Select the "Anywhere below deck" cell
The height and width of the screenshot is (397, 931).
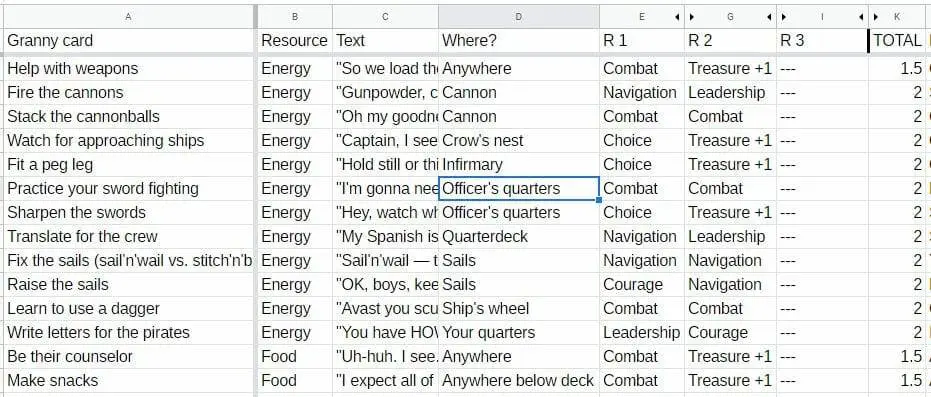pos(519,380)
